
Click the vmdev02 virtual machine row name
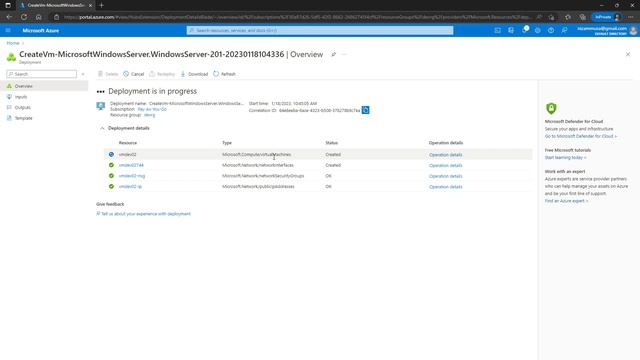pos(128,155)
